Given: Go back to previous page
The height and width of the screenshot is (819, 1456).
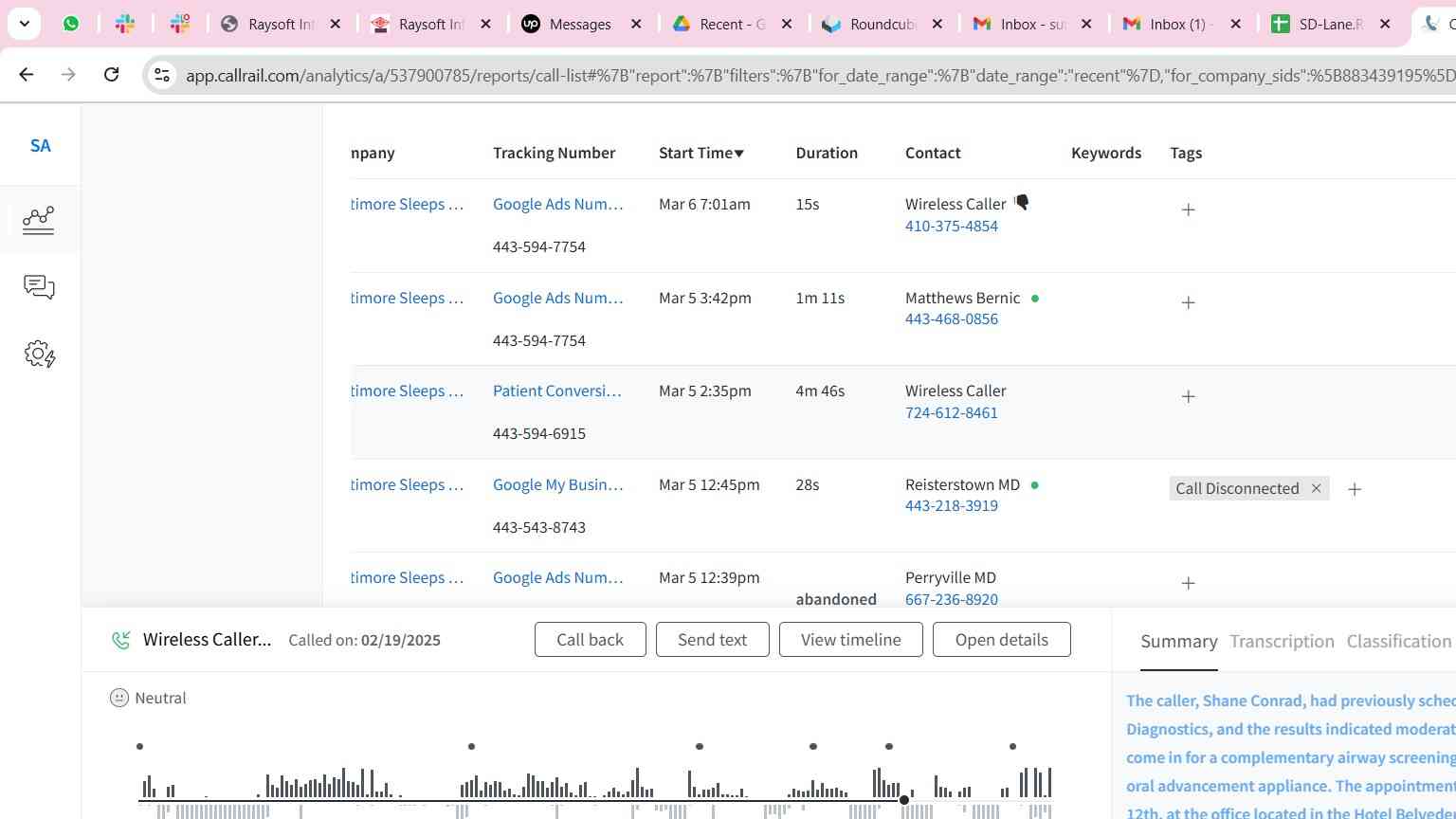Looking at the screenshot, I should pyautogui.click(x=27, y=74).
